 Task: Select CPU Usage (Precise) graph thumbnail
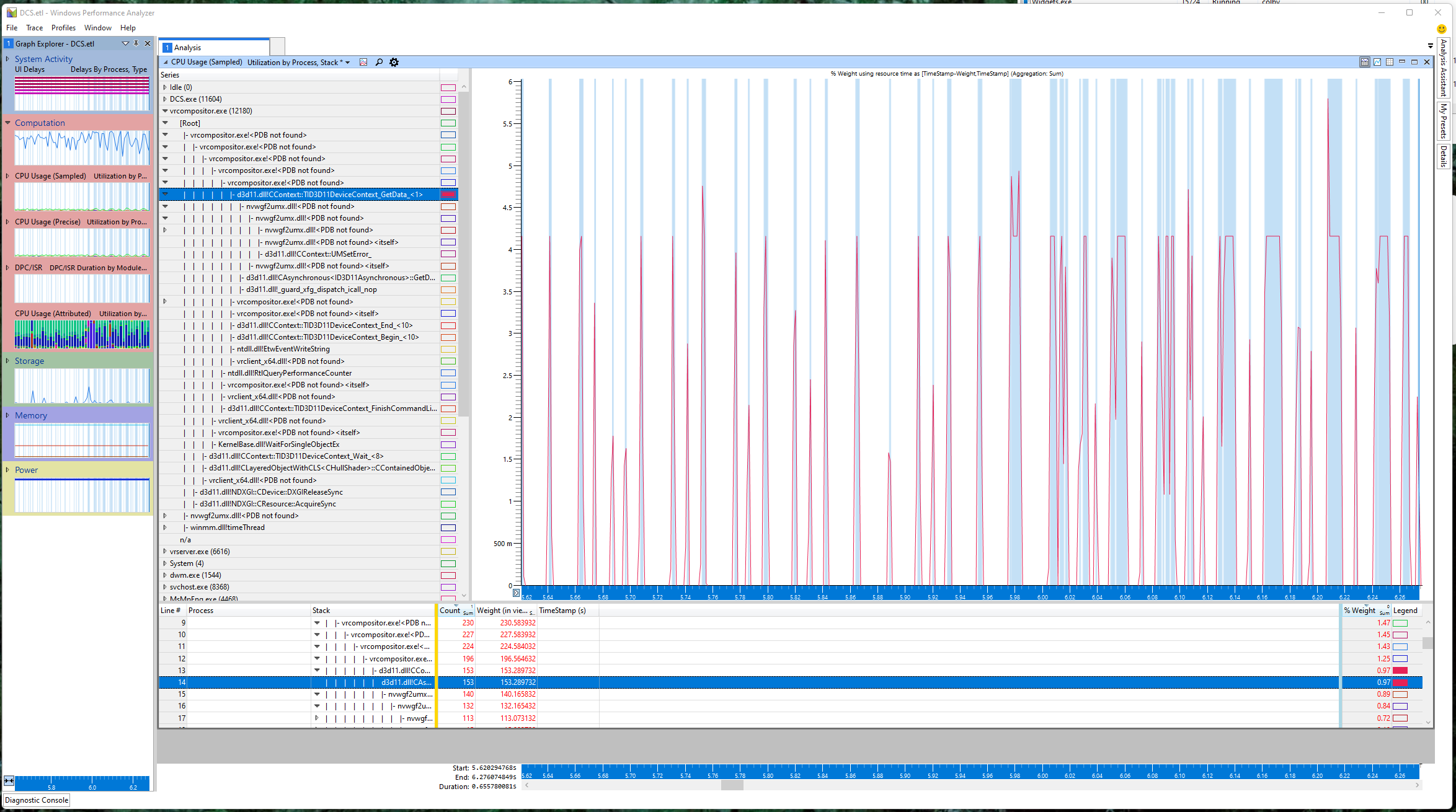pyautogui.click(x=82, y=242)
